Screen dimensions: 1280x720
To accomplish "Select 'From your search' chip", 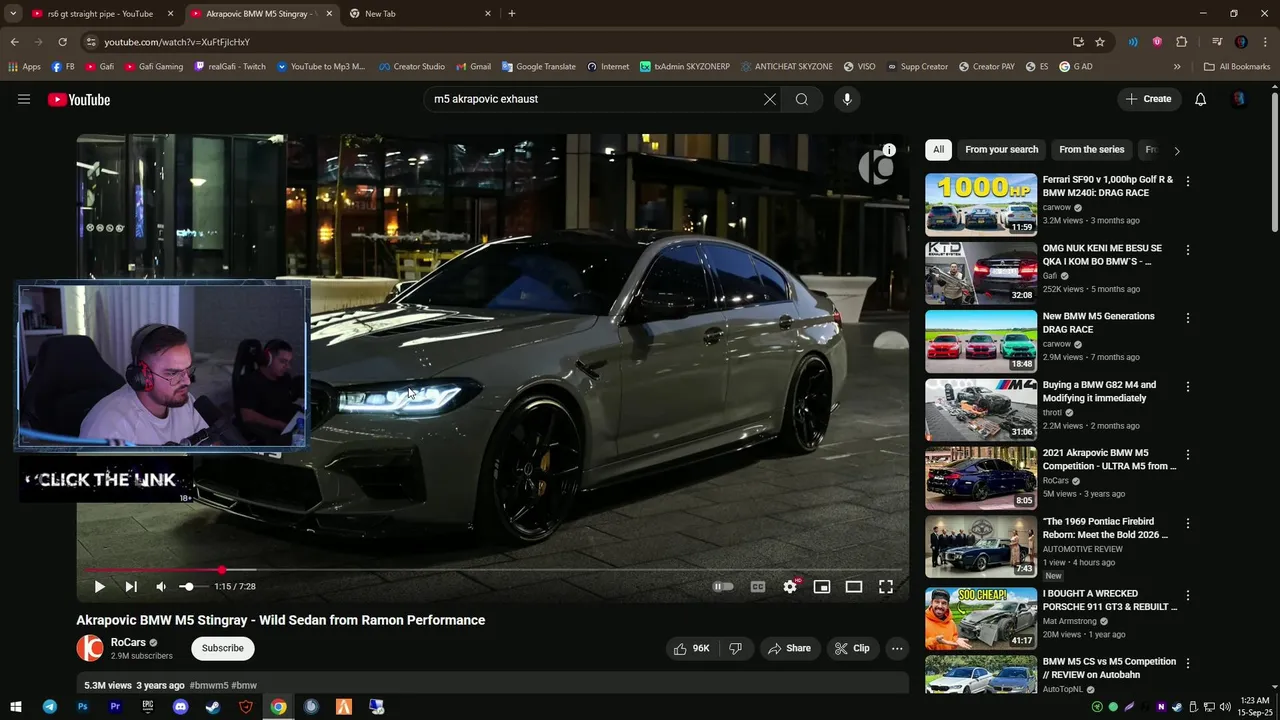I will tap(1002, 150).
